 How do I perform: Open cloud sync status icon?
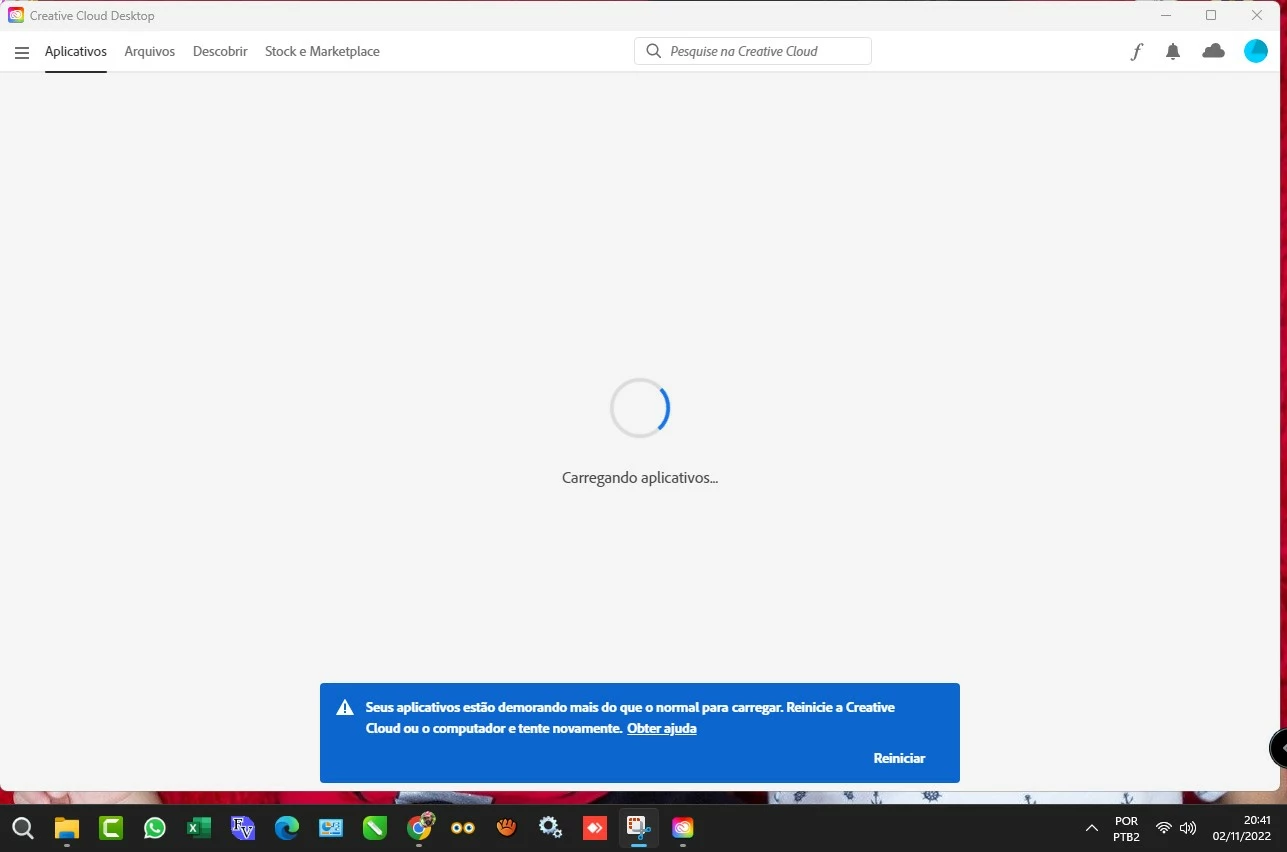point(1213,51)
